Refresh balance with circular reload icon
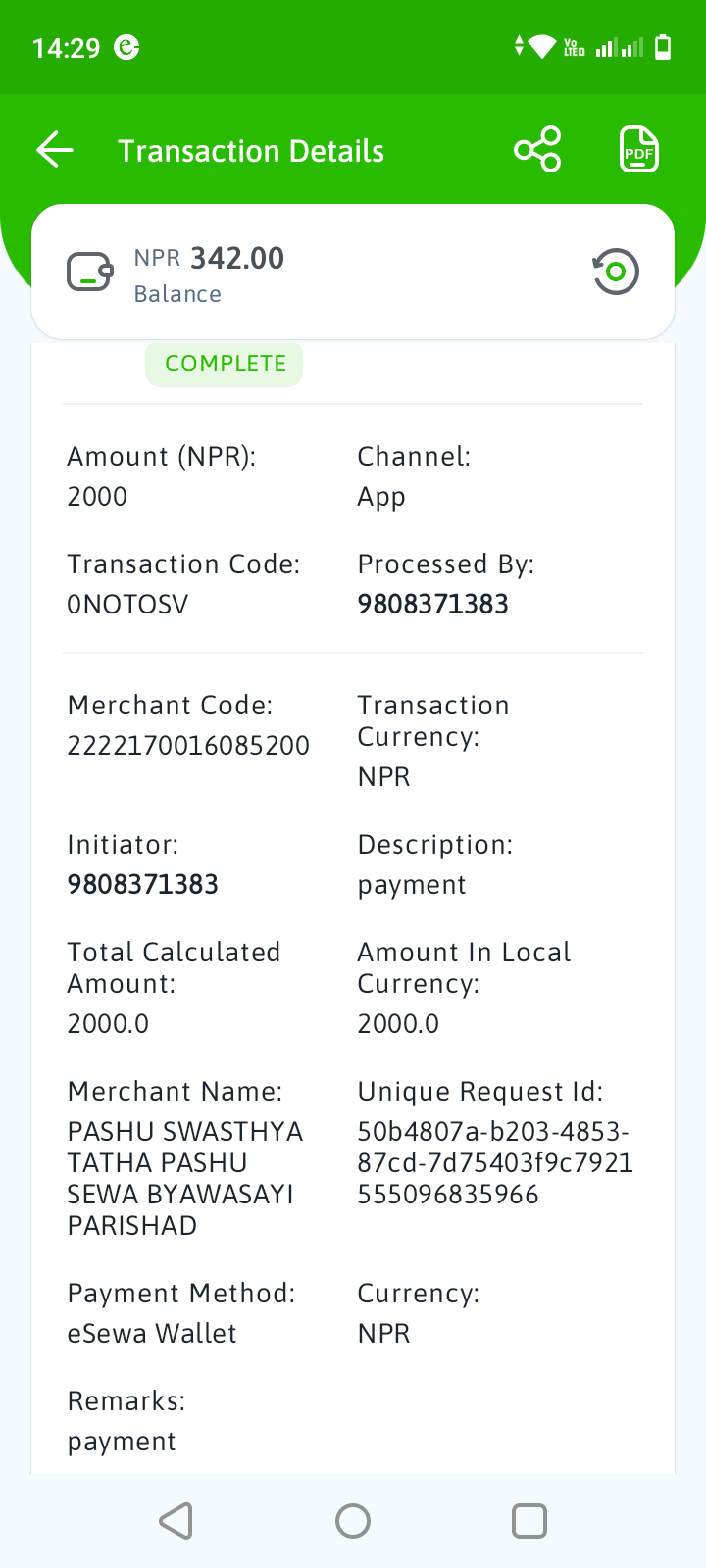The image size is (706, 1568). 615,271
